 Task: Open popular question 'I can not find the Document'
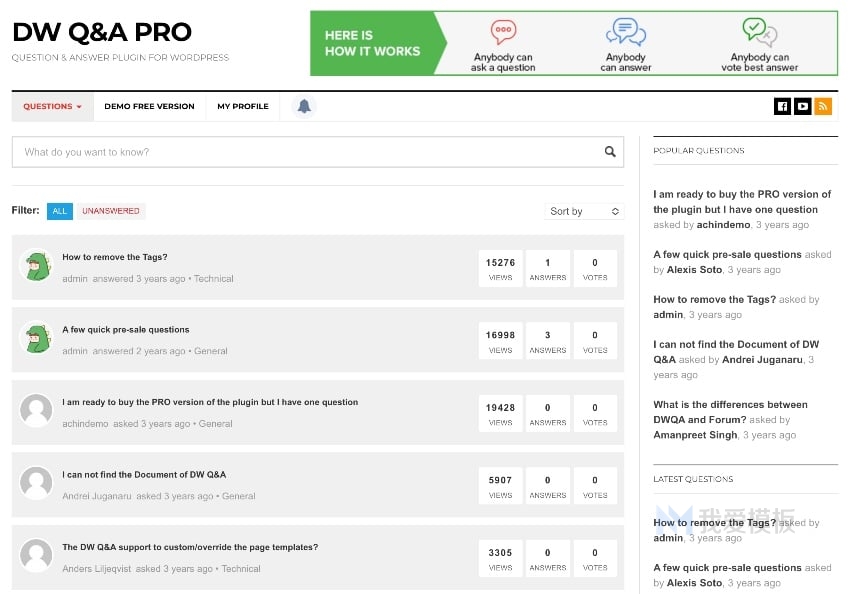[736, 352]
